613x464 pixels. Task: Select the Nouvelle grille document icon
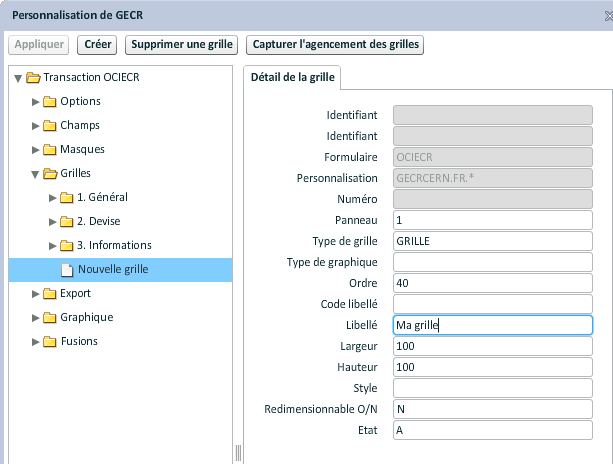pyautogui.click(x=67, y=269)
